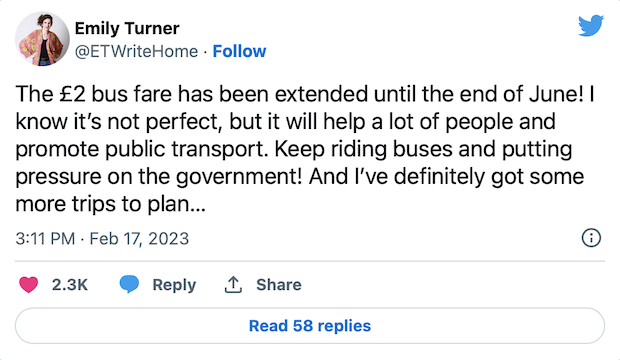The width and height of the screenshot is (620, 360).
Task: Click the 'promote public transport' sentence
Action: point(142,150)
